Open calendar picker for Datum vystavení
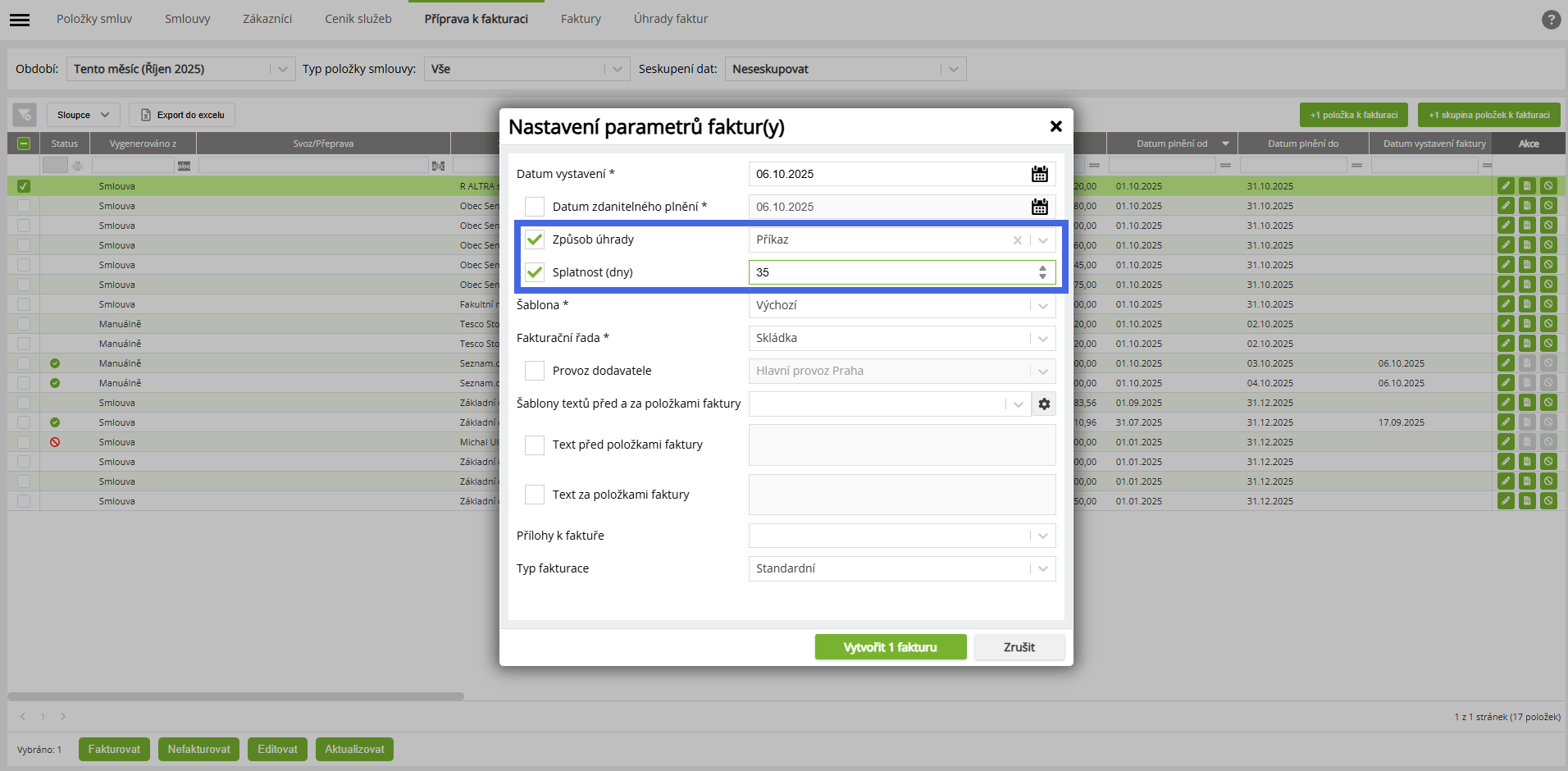This screenshot has width=1568, height=771. 1039,174
